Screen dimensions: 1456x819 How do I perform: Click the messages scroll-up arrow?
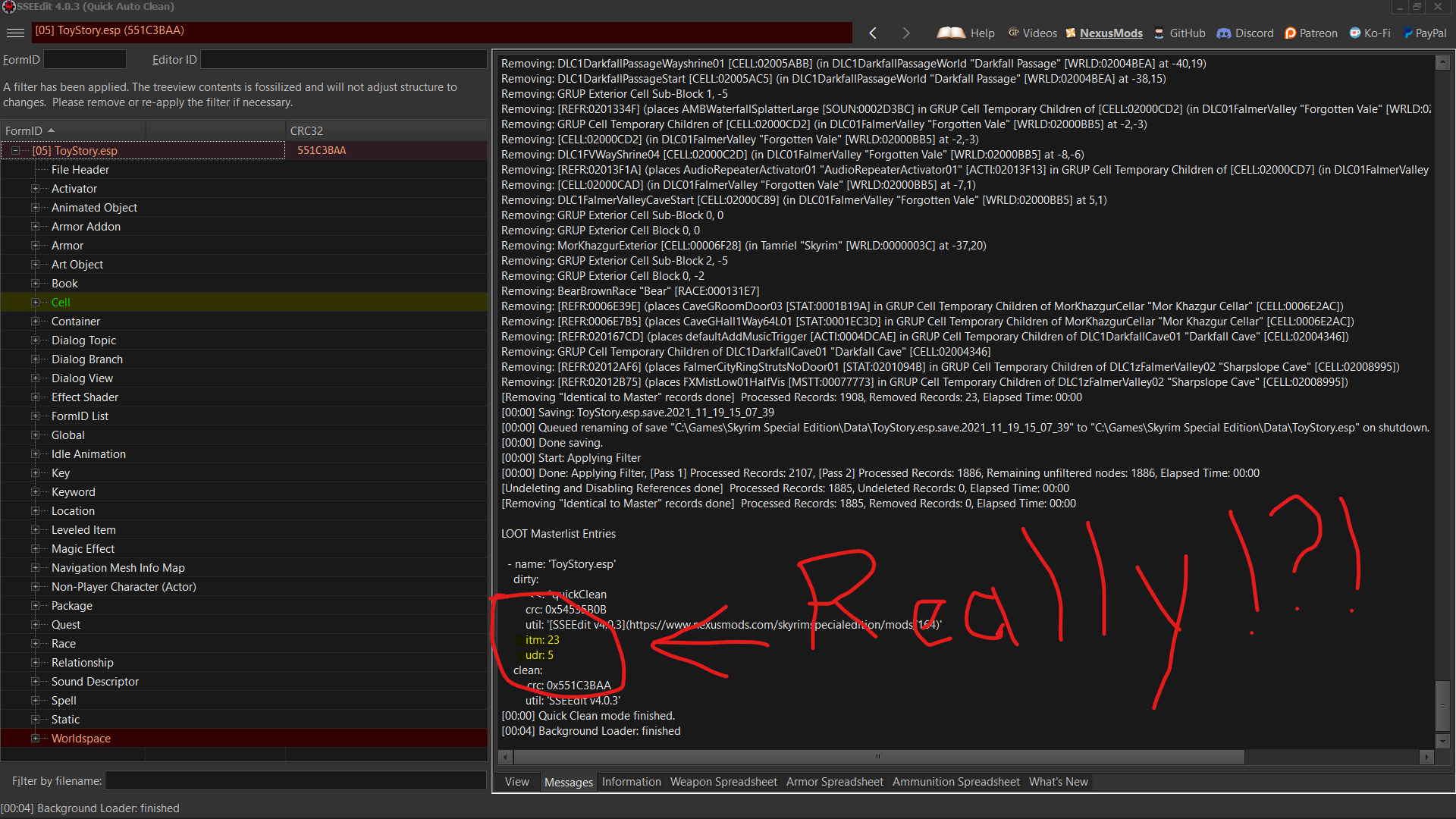coord(1442,62)
